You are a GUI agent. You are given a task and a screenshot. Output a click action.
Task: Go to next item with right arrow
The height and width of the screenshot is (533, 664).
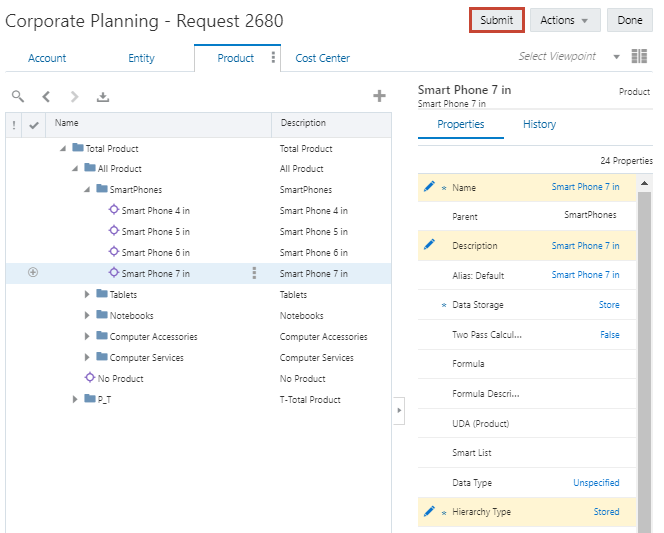(75, 97)
